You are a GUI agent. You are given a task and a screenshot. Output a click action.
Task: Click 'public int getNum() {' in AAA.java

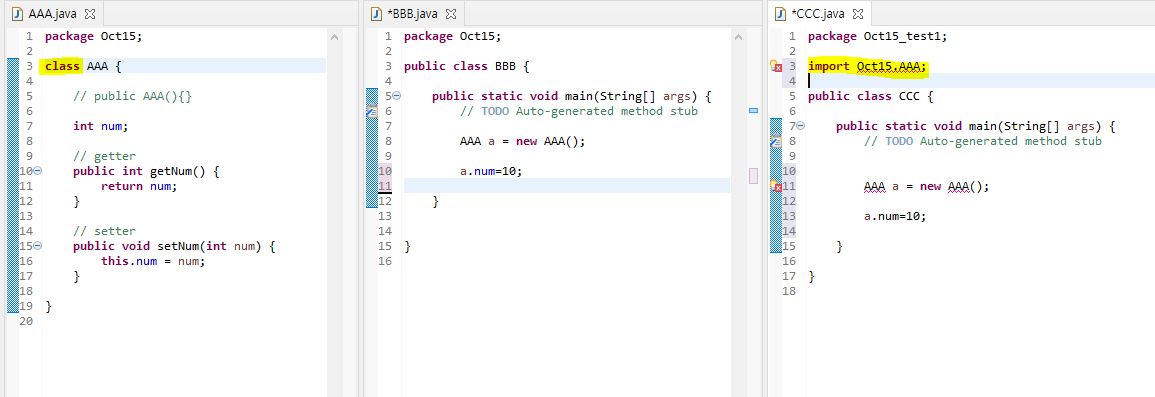click(147, 171)
